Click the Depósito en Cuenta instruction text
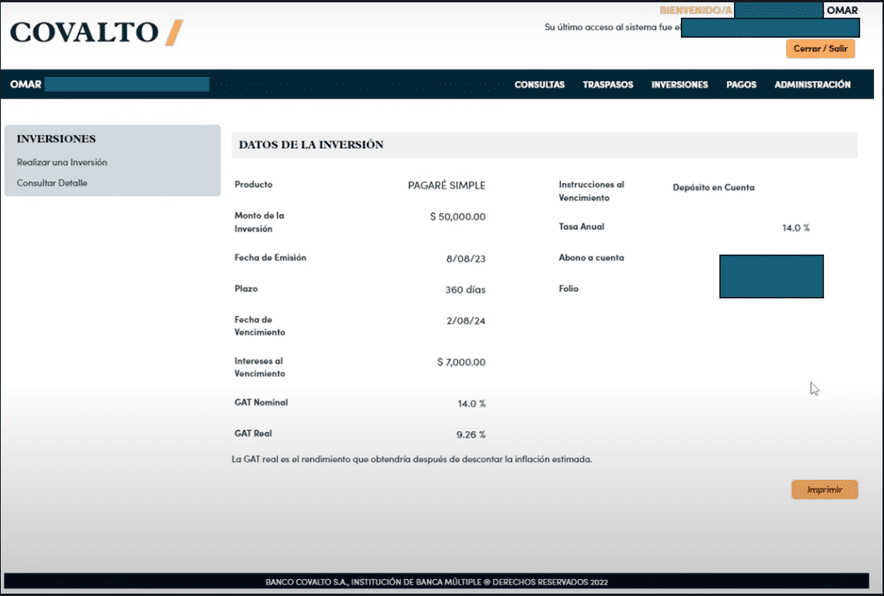The image size is (884, 596). point(713,188)
